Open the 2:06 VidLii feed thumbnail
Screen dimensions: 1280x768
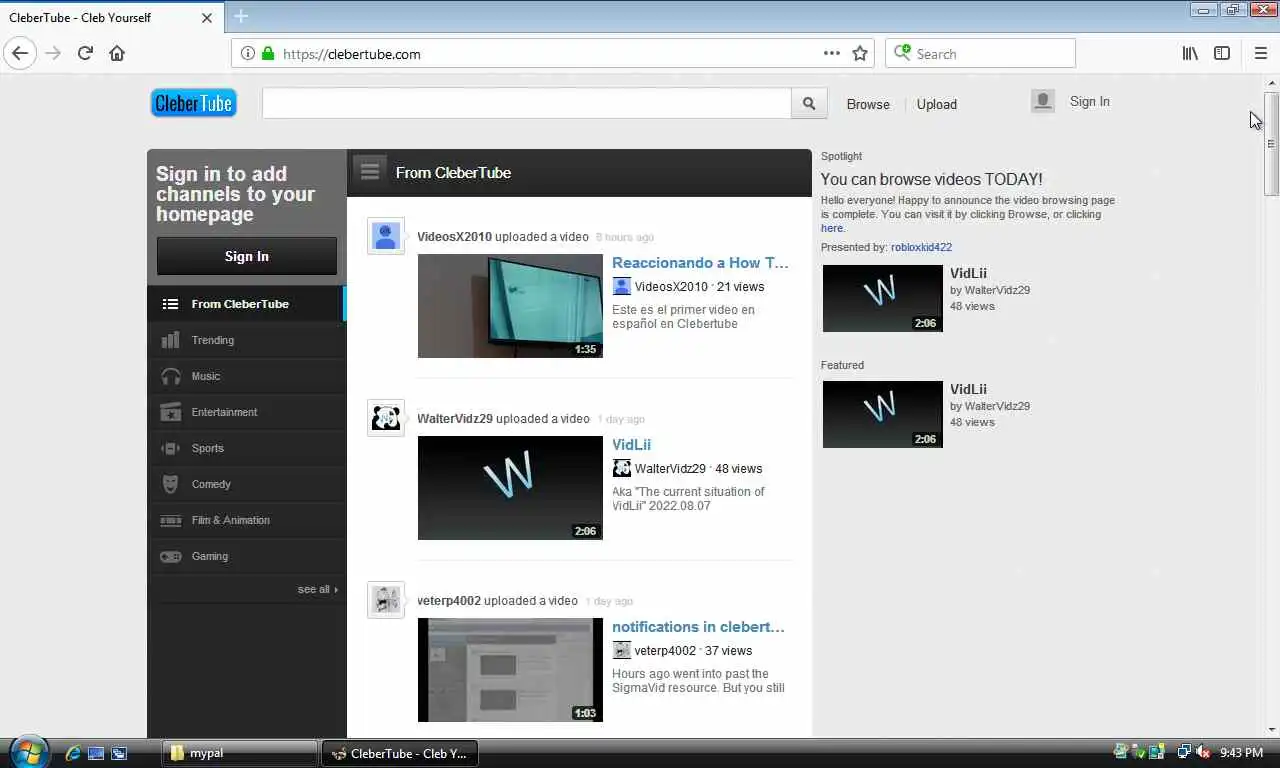click(510, 488)
